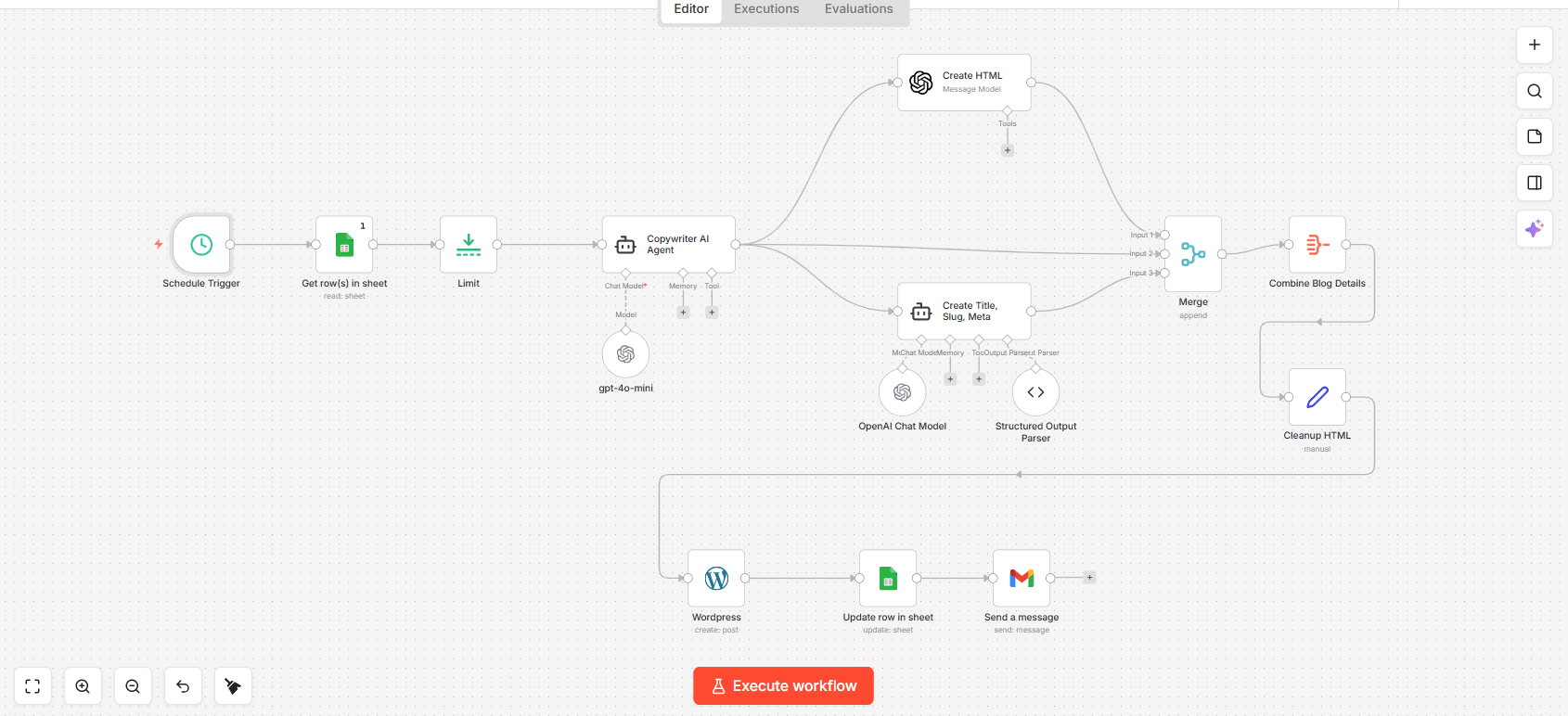Toggle the side panel layout button

(1535, 183)
